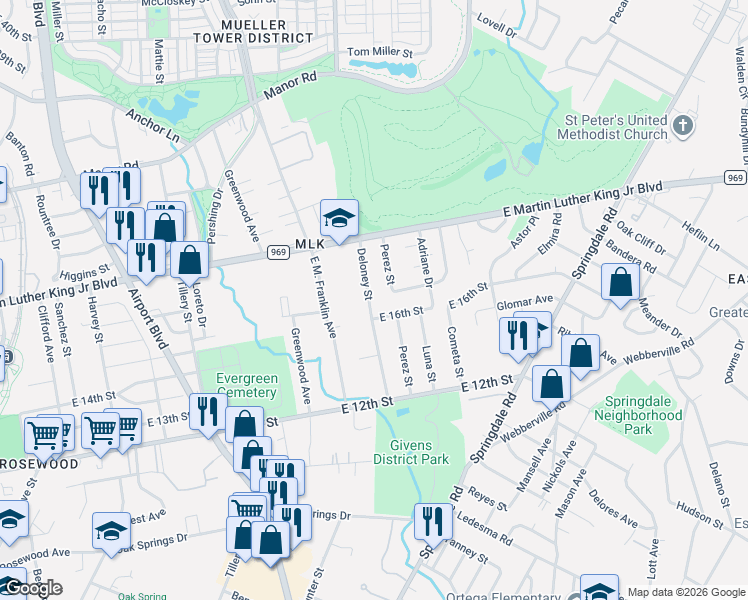Click the Mansell Ave label

[x=534, y=465]
